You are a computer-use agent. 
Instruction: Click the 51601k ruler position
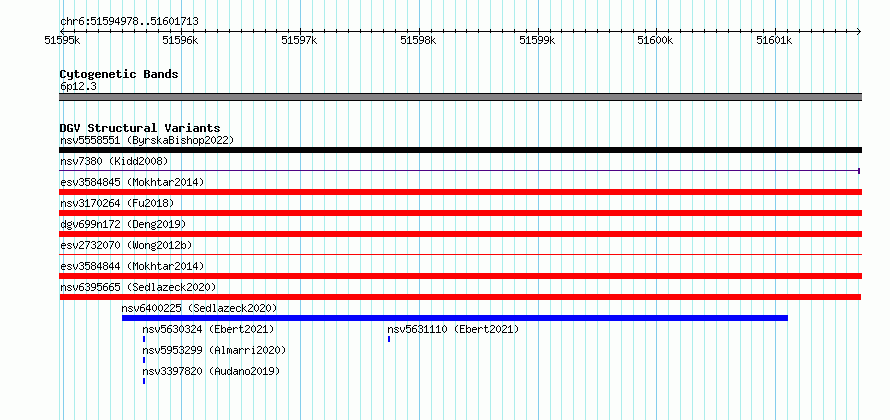pos(775,40)
